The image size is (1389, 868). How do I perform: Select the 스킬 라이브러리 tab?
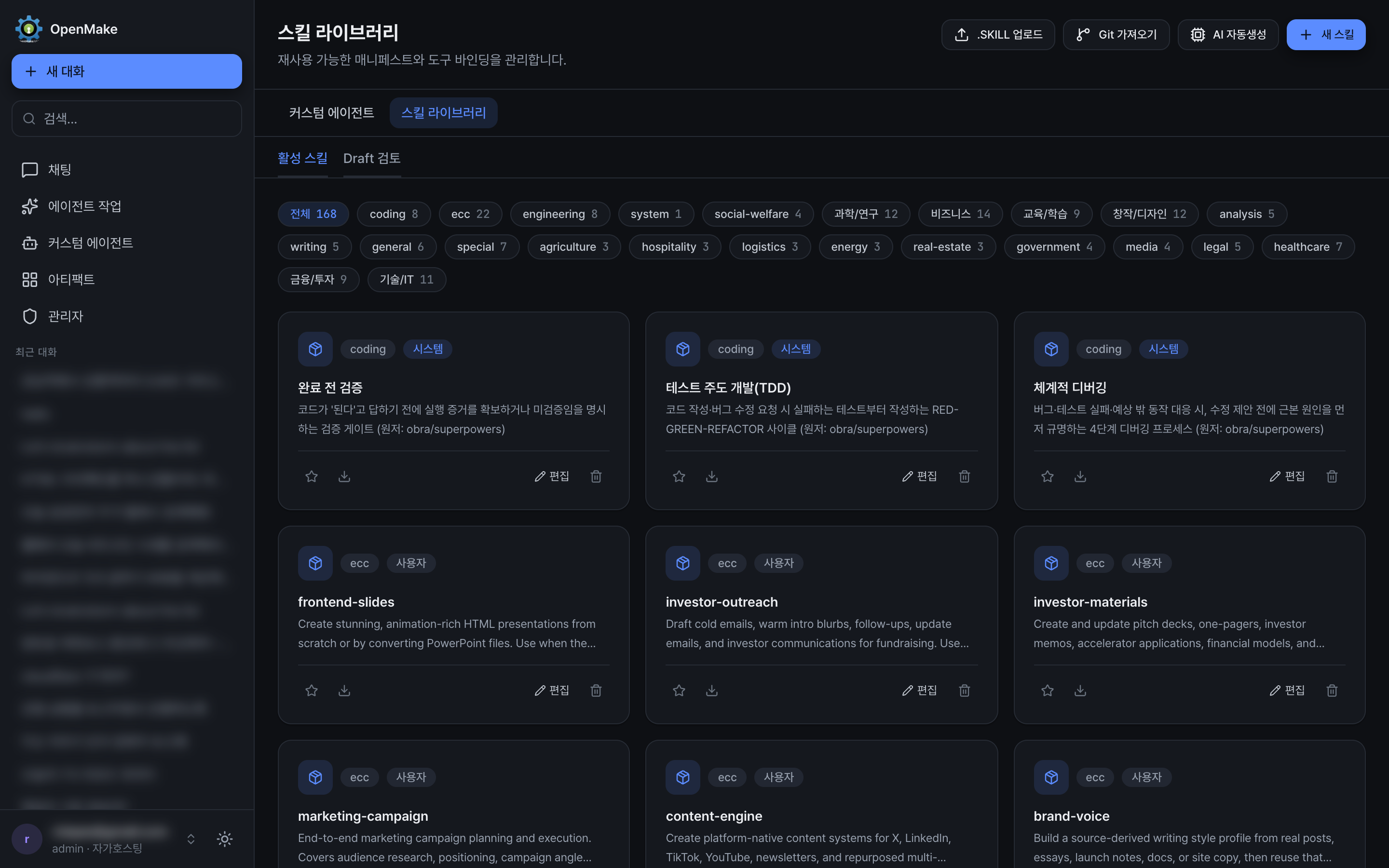click(443, 112)
